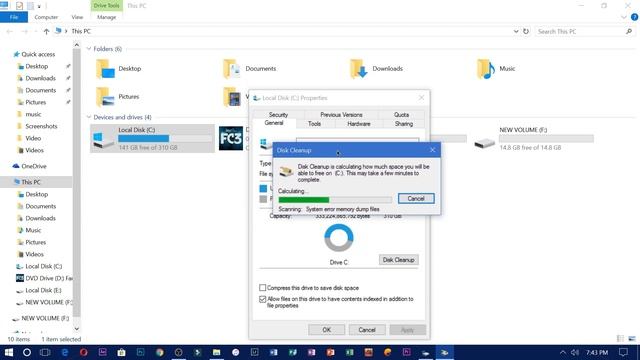Select DVD Drive (D:) in navigation pane
Viewport: 640px width, 360px height.
click(44, 278)
